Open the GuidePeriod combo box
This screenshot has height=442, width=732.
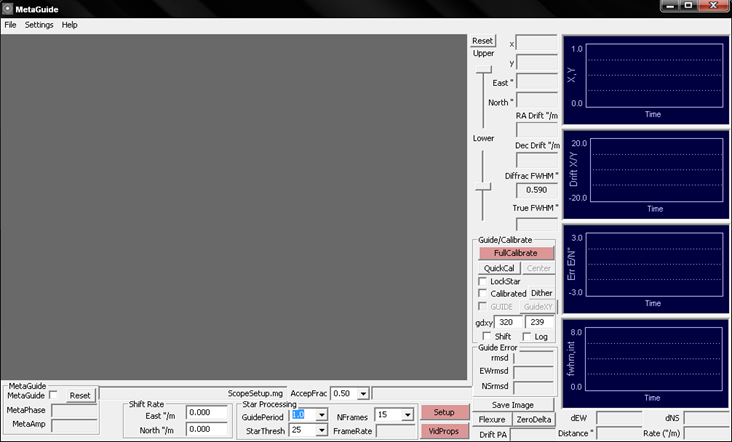321,415
